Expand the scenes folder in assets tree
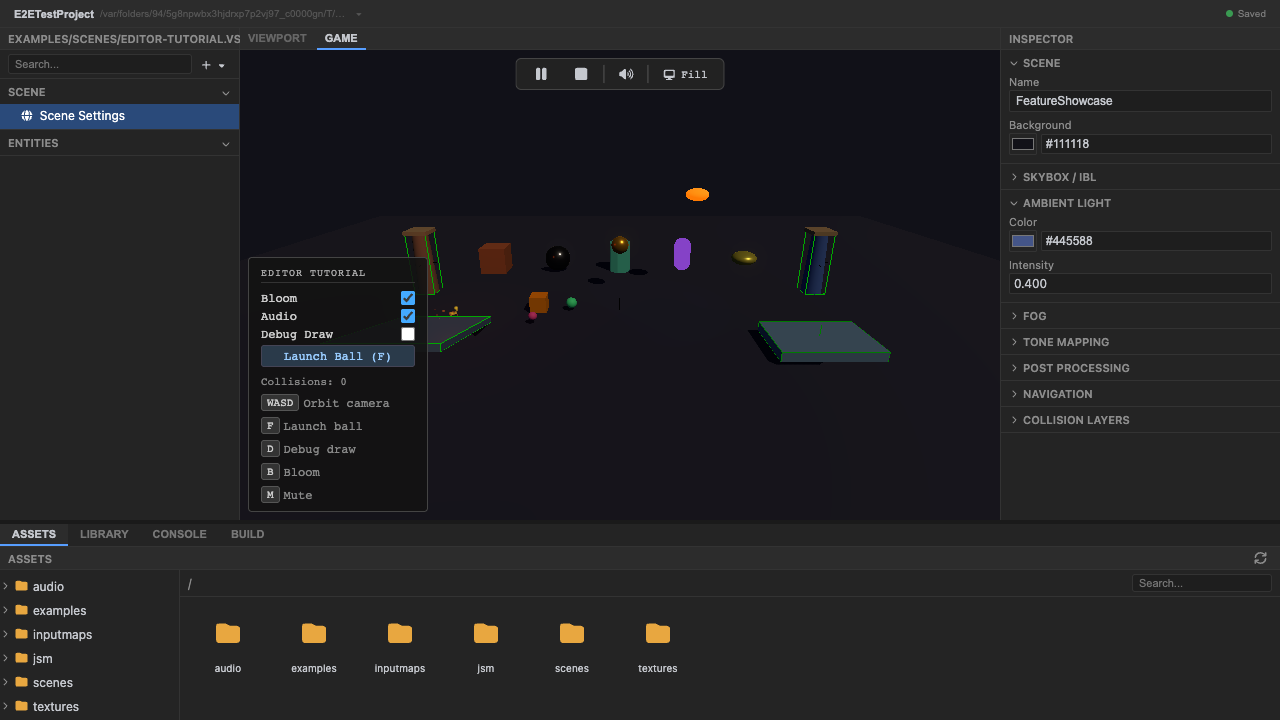The height and width of the screenshot is (720, 1280). [x=6, y=682]
